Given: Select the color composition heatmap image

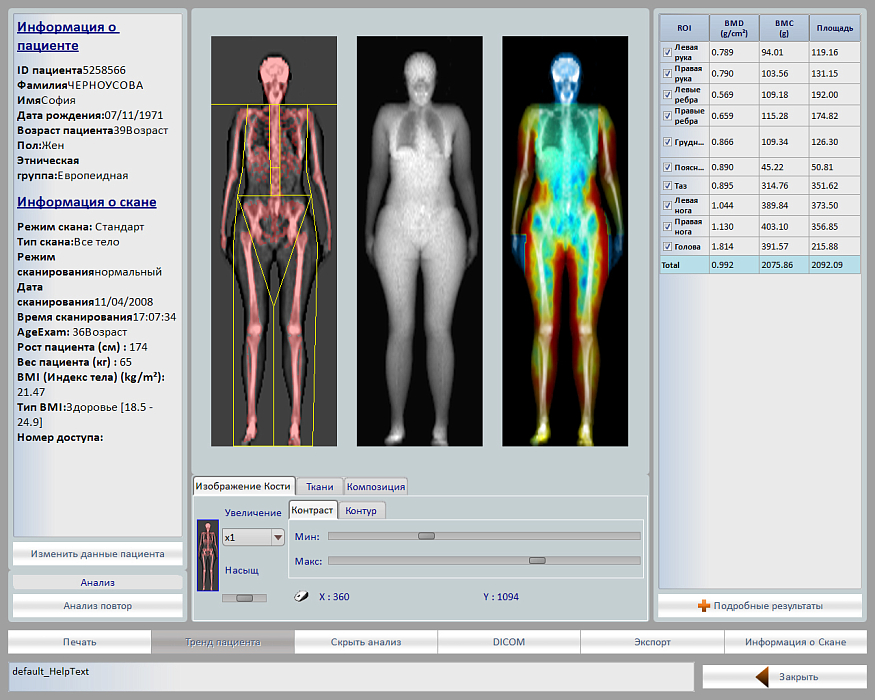Looking at the screenshot, I should 565,241.
